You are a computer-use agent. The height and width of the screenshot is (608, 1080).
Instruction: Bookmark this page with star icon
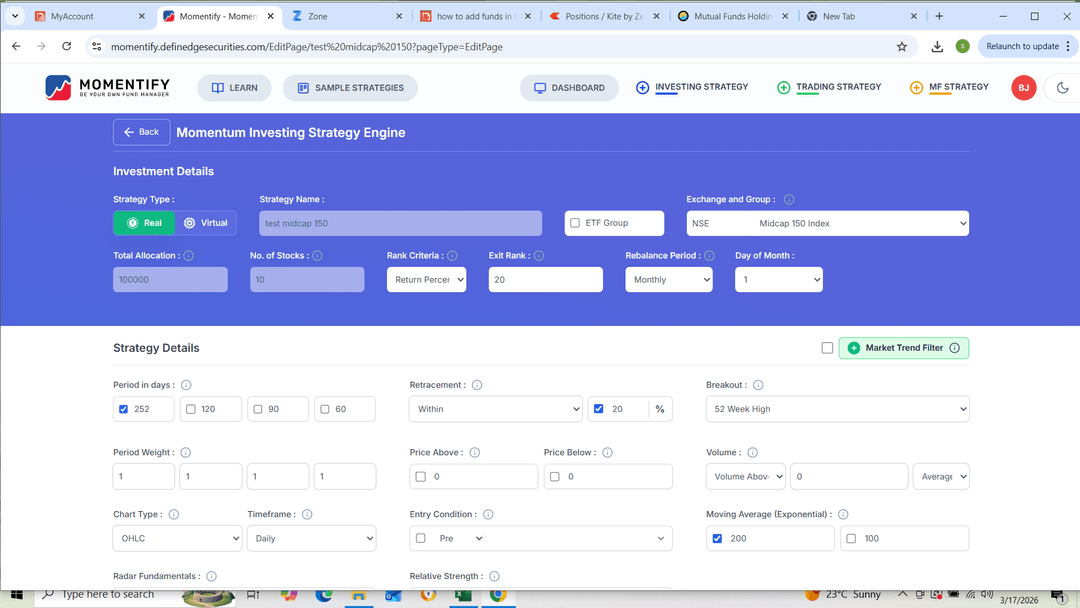coord(902,47)
